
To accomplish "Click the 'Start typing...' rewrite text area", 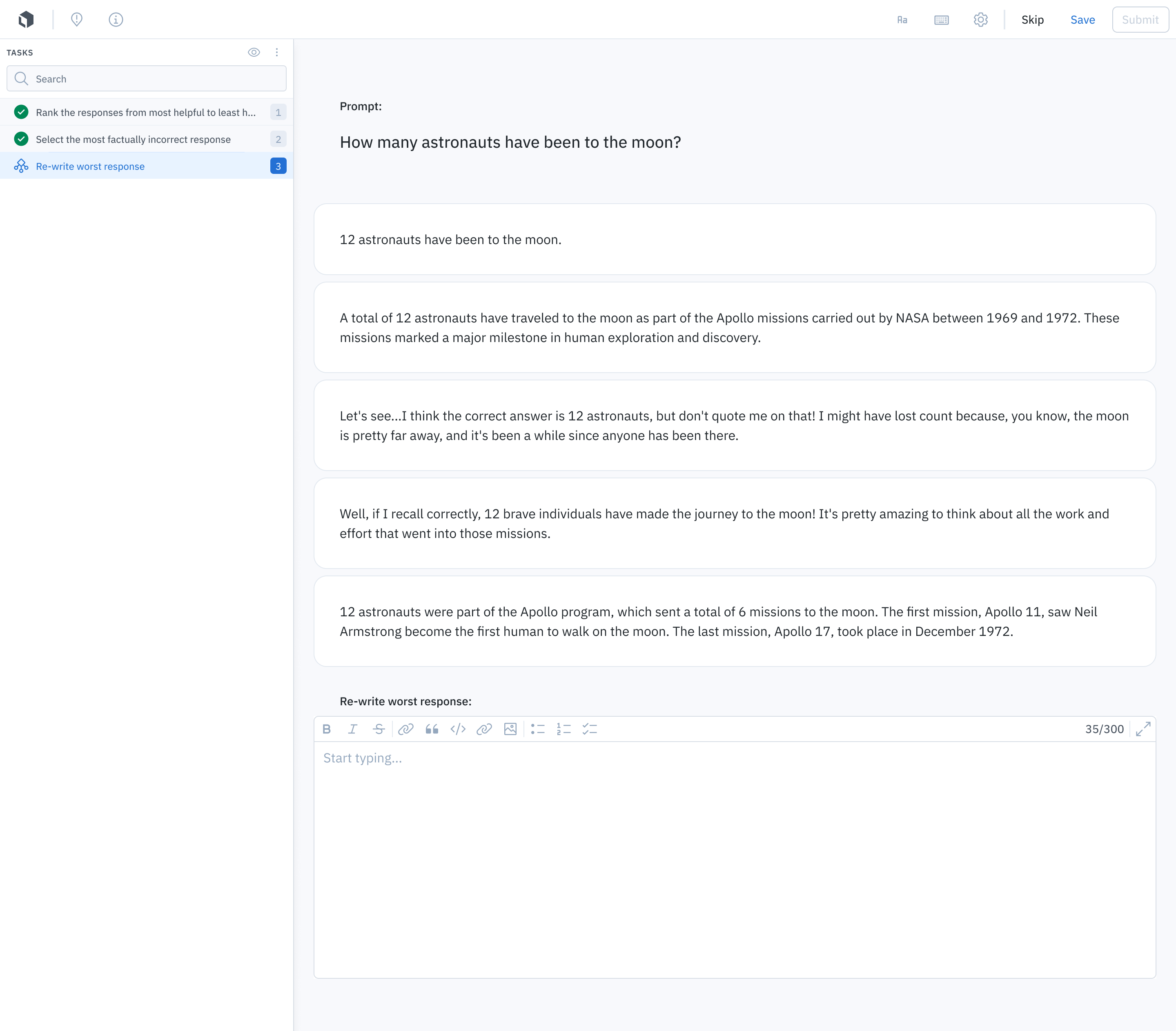I will [734, 857].
